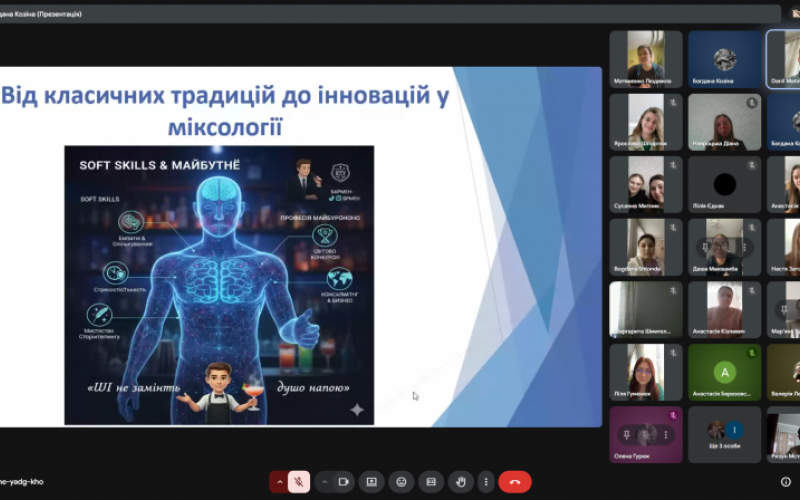Raise hand in the meeting
800x500 pixels.
[459, 481]
